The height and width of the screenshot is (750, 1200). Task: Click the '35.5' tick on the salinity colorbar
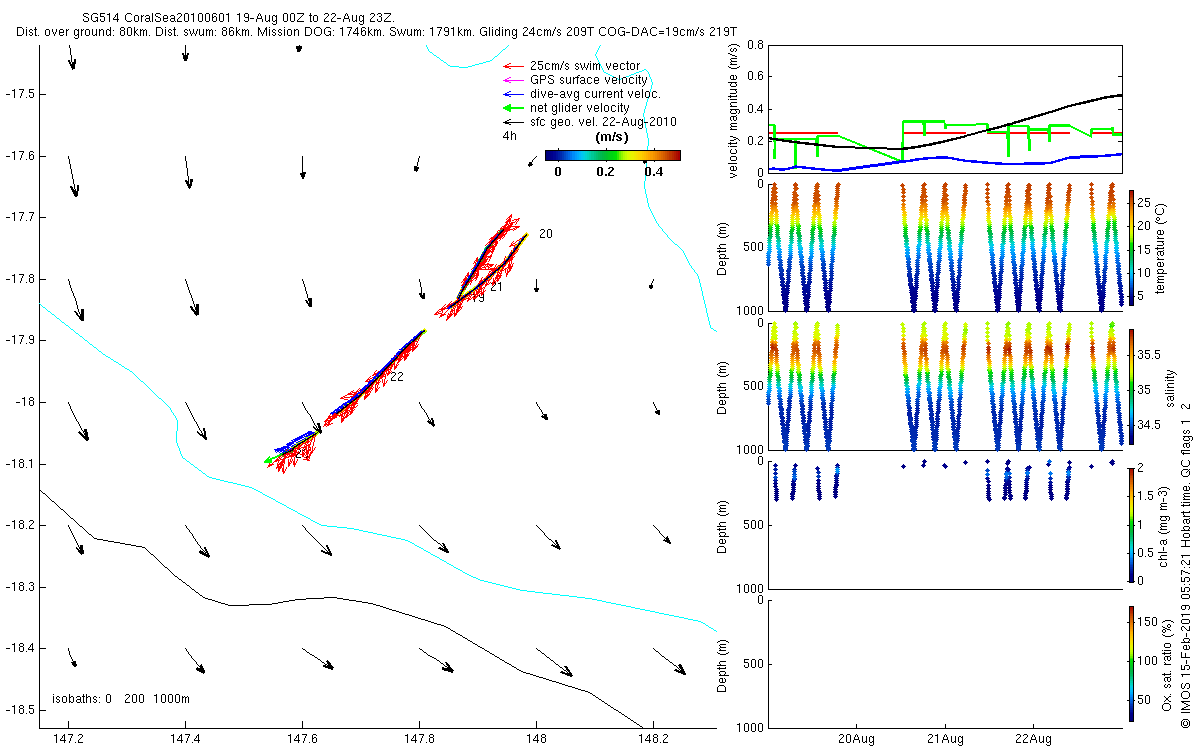1150,355
